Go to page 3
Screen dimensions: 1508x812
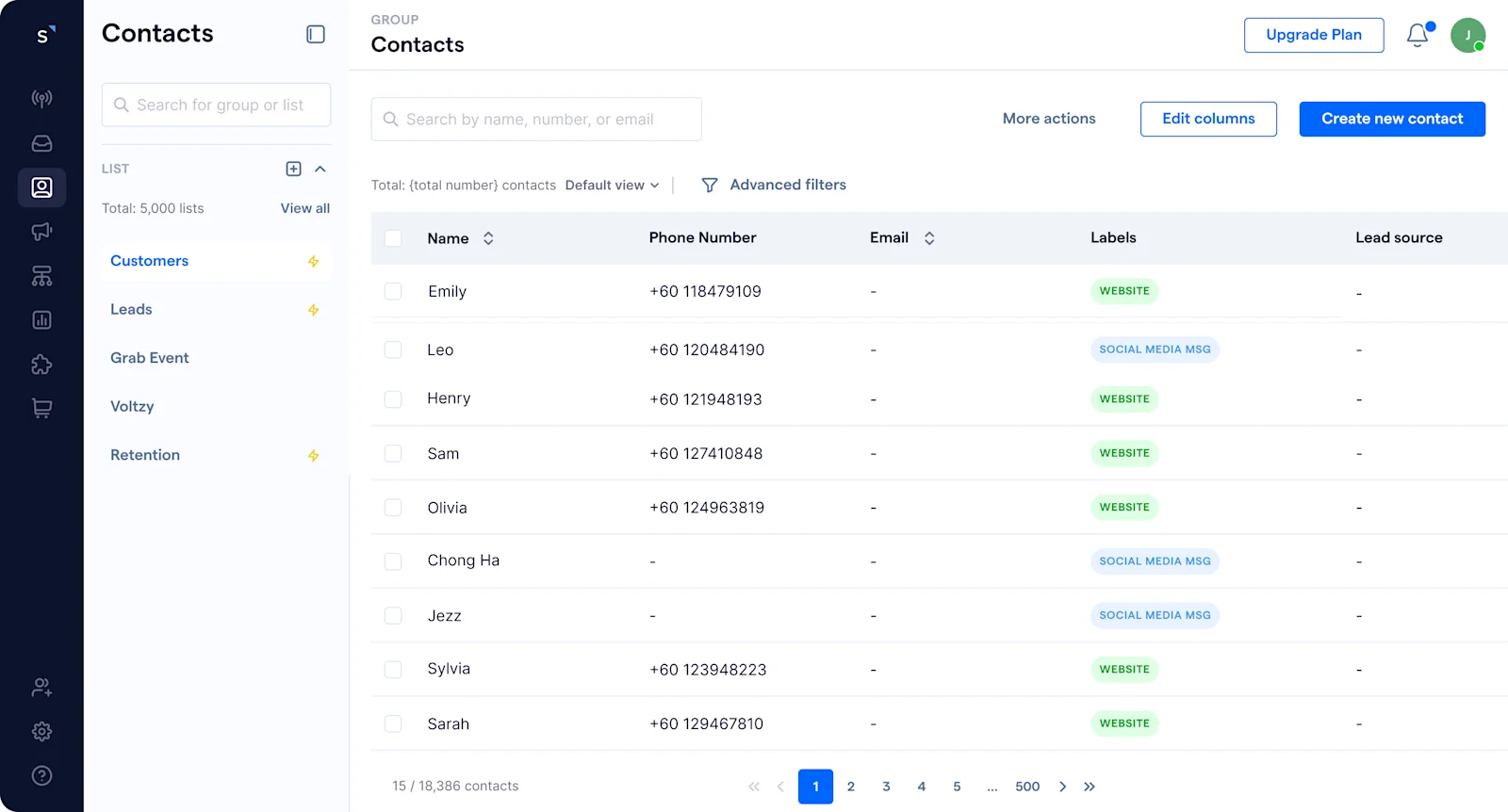(x=886, y=787)
